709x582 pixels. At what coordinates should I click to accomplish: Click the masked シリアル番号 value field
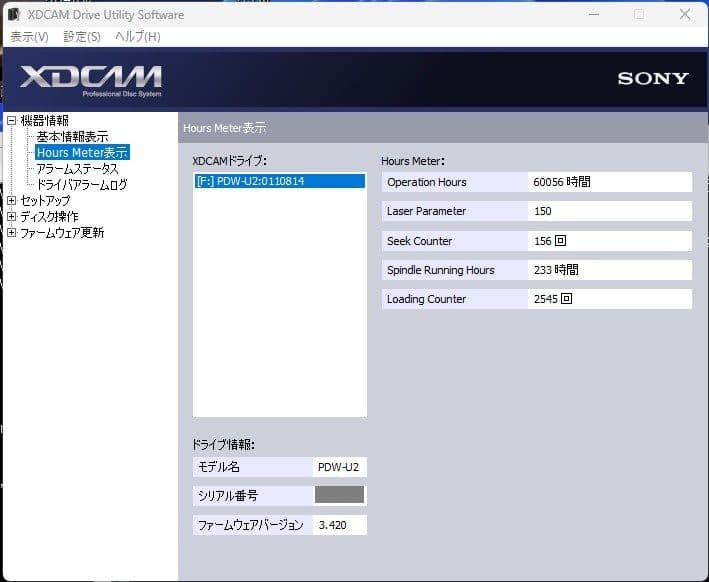tap(339, 495)
